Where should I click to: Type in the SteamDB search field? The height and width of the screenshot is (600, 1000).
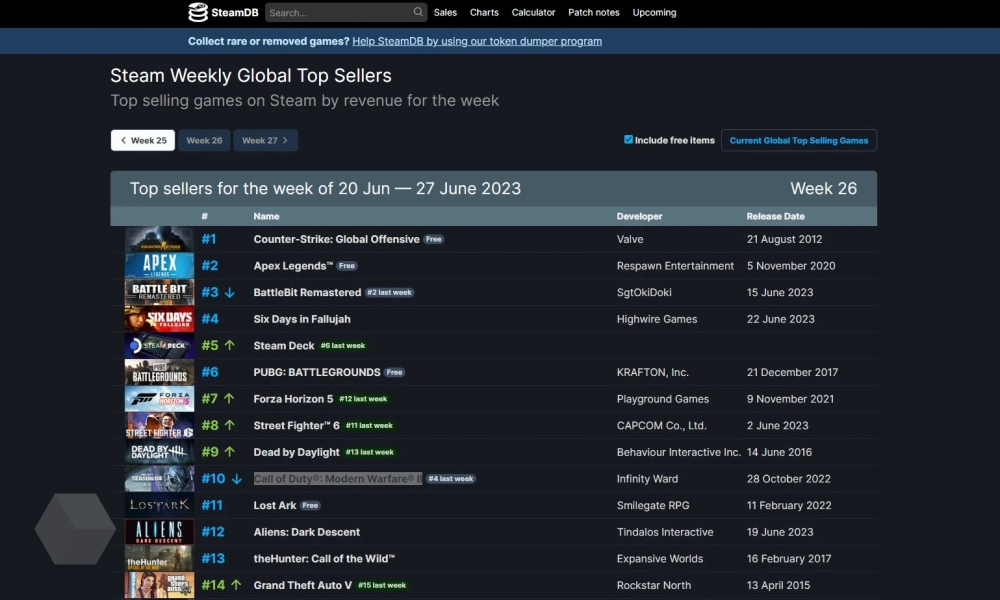[338, 13]
